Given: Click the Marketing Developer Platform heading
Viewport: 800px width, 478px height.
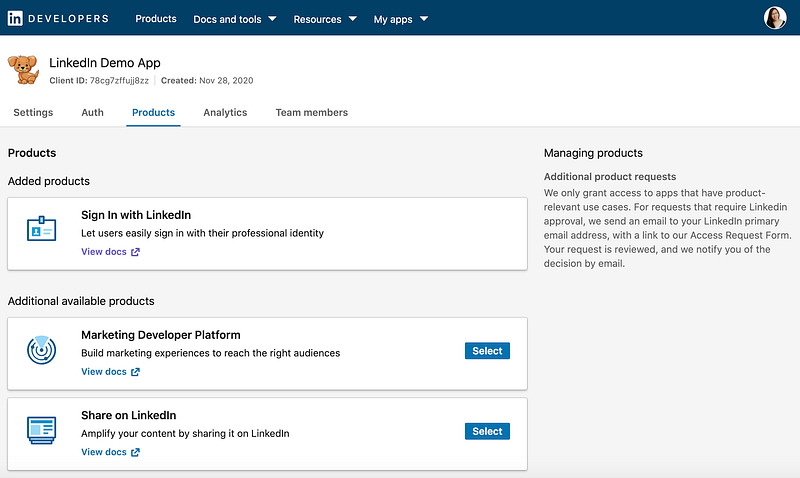Looking at the screenshot, I should [x=161, y=335].
